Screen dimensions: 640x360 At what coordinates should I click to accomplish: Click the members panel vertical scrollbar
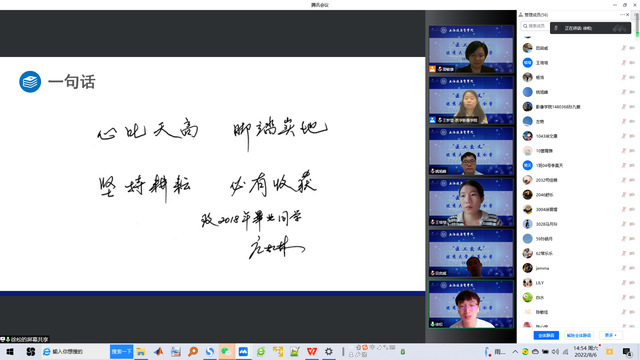638,24
